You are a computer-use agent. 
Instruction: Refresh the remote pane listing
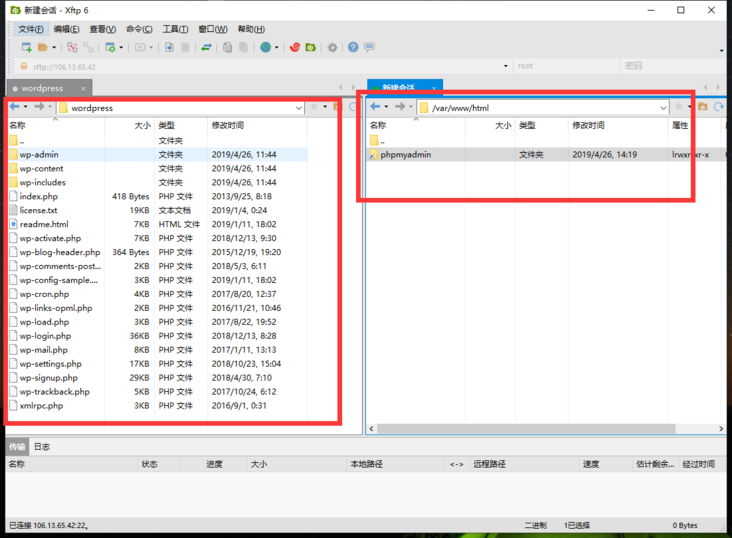718,106
